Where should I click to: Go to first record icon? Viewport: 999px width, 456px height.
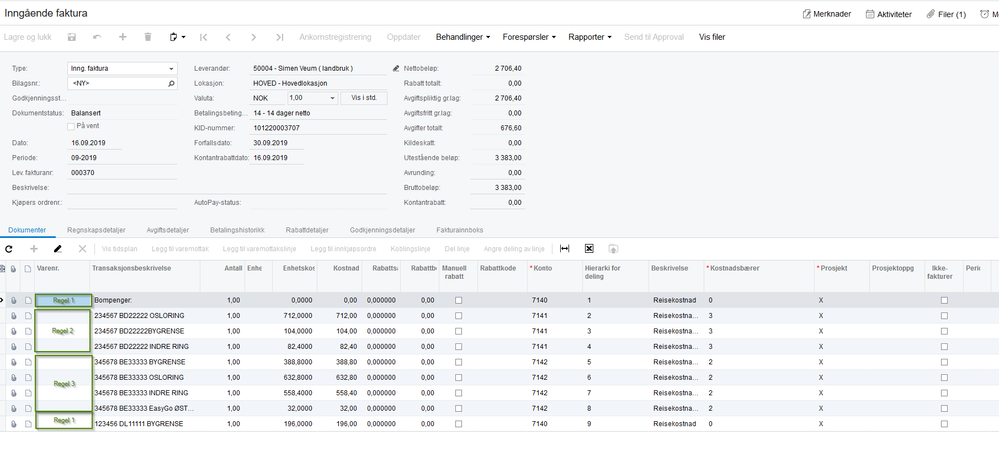[203, 38]
